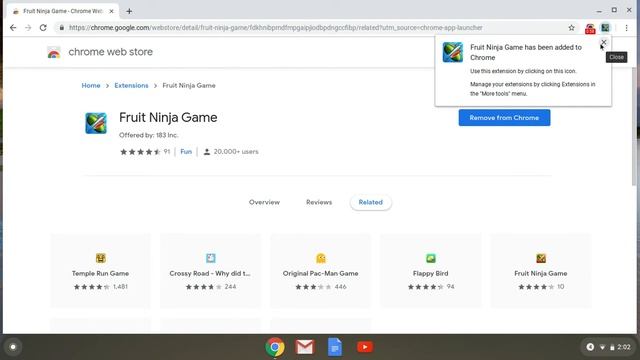
Task: Click Remove from Chrome button
Action: (504, 118)
